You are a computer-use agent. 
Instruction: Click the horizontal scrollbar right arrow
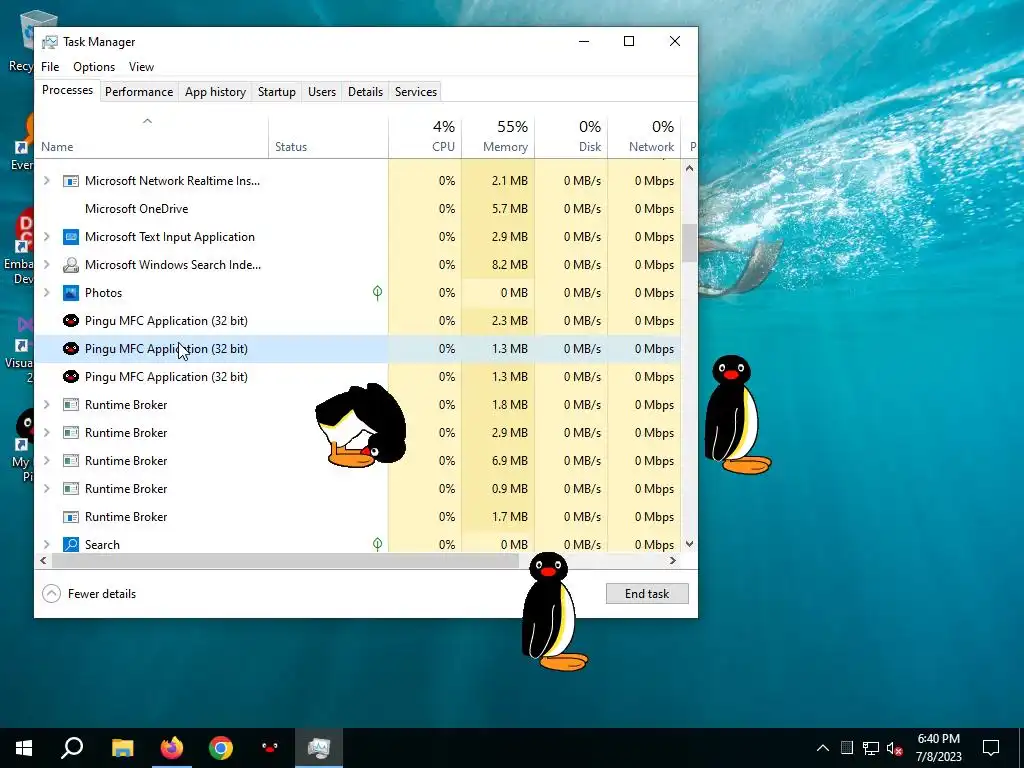click(x=673, y=560)
